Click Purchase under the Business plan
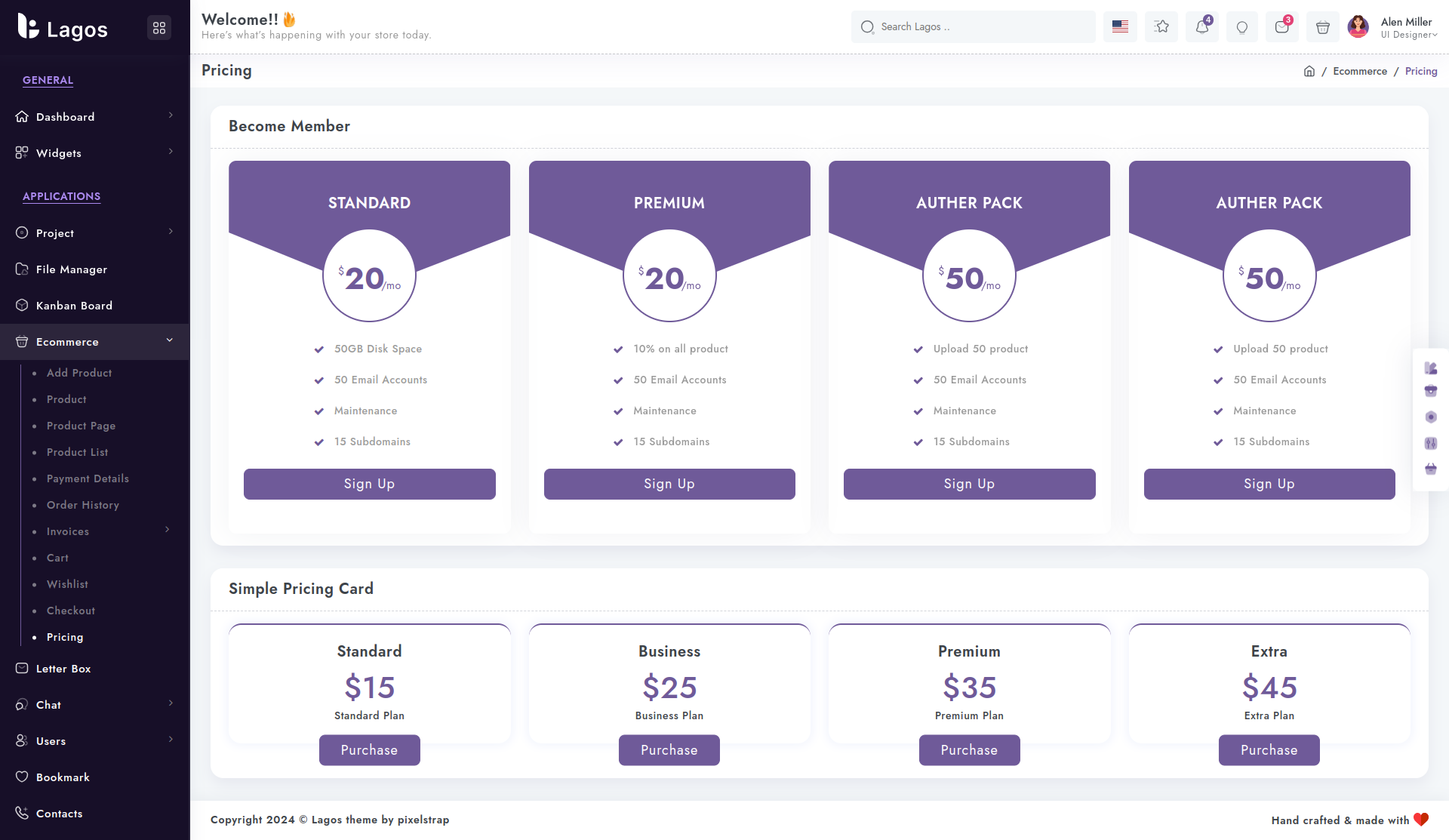 669,750
